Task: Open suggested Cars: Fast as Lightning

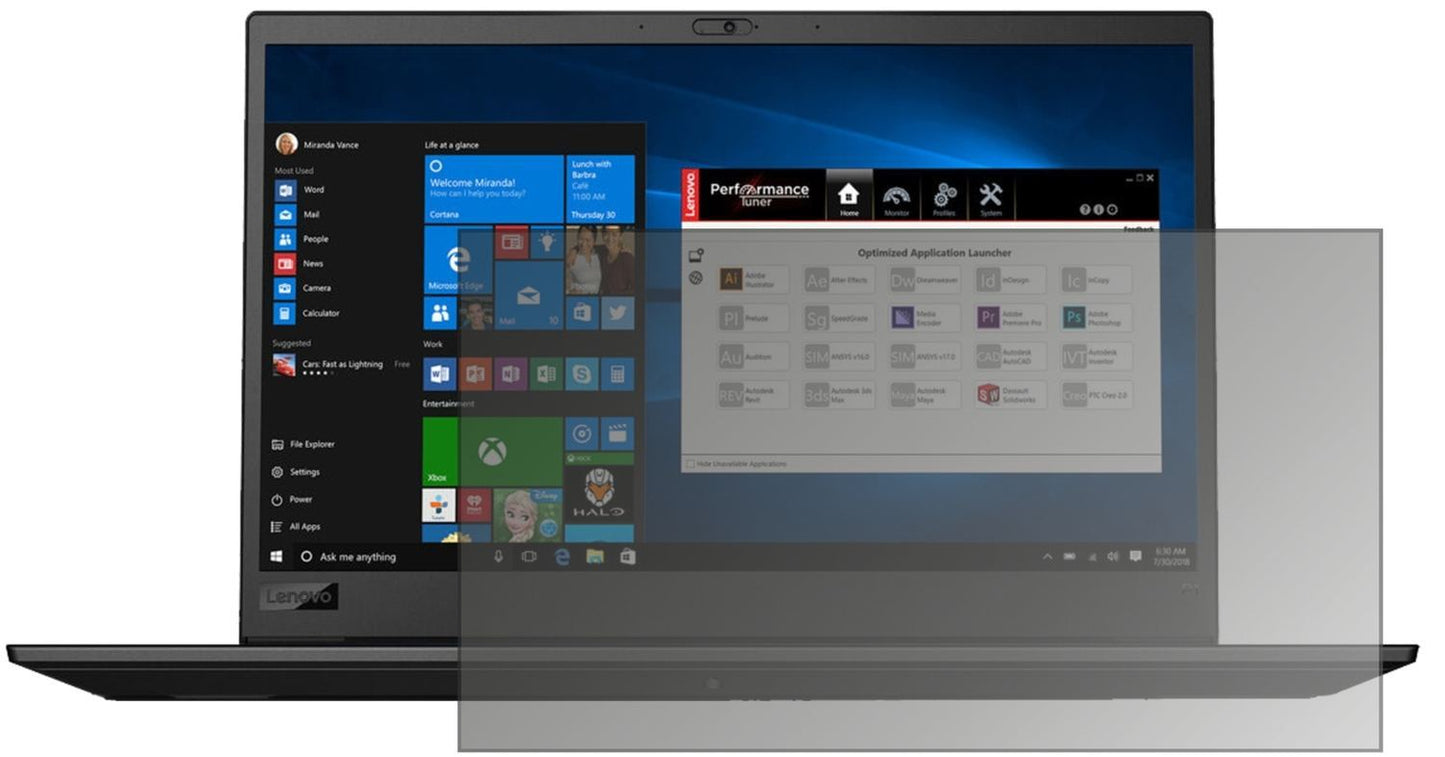Action: click(x=341, y=366)
